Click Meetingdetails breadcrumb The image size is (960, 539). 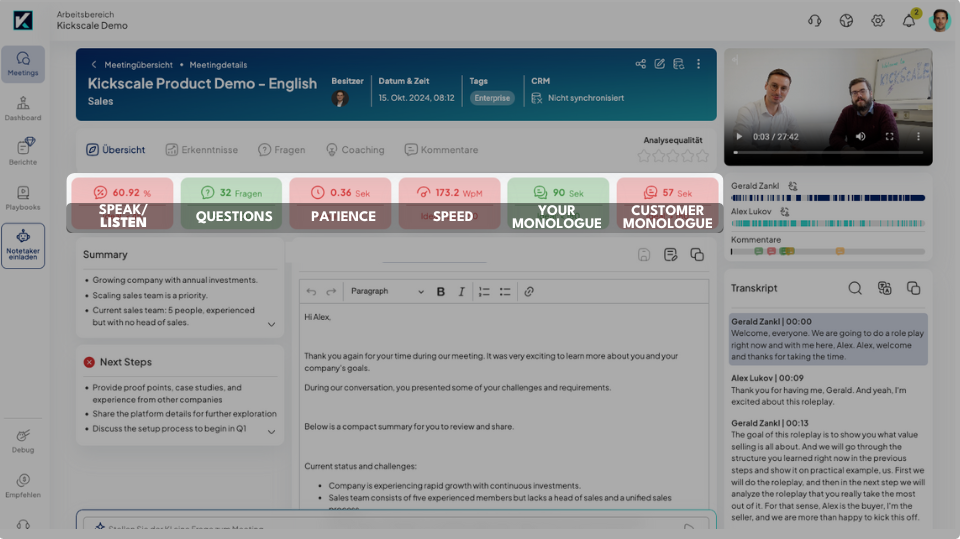coord(218,64)
